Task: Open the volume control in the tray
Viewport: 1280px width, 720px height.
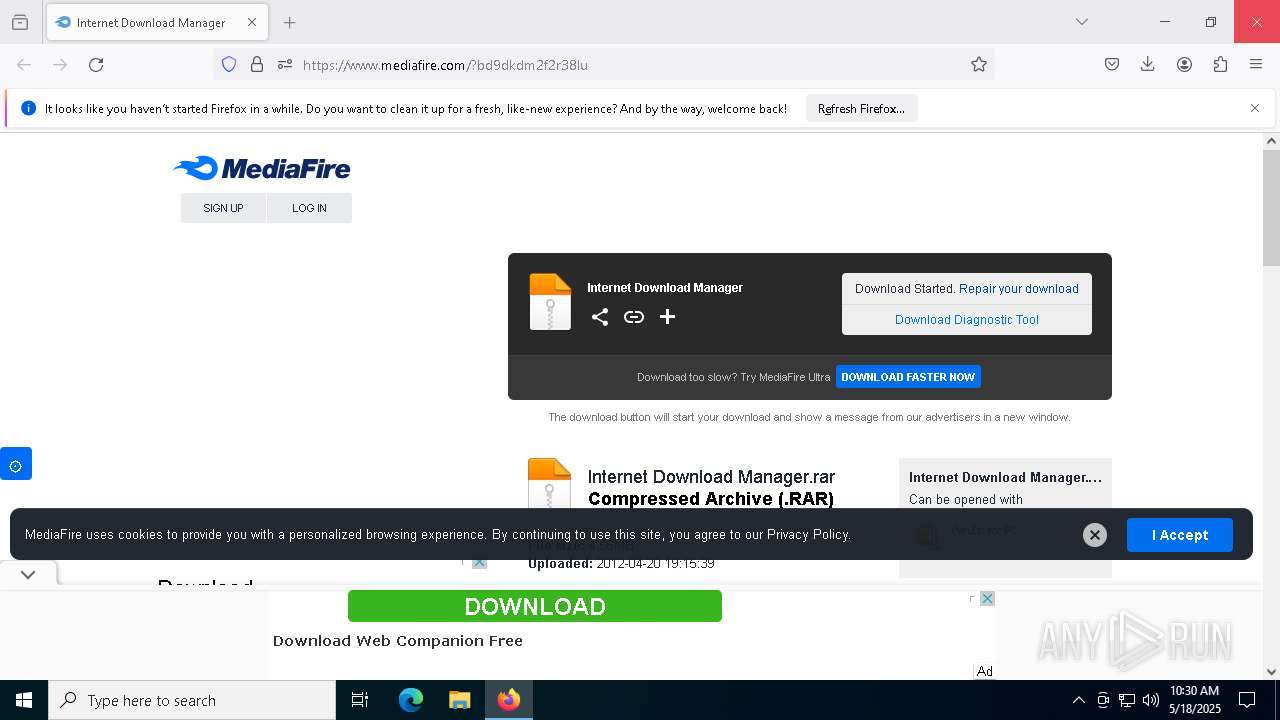Action: [x=1151, y=700]
